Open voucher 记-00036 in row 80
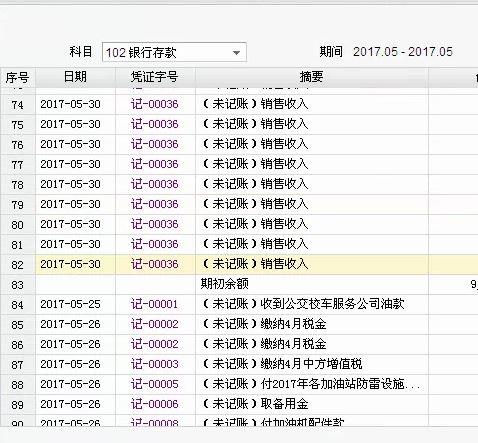 click(x=155, y=224)
